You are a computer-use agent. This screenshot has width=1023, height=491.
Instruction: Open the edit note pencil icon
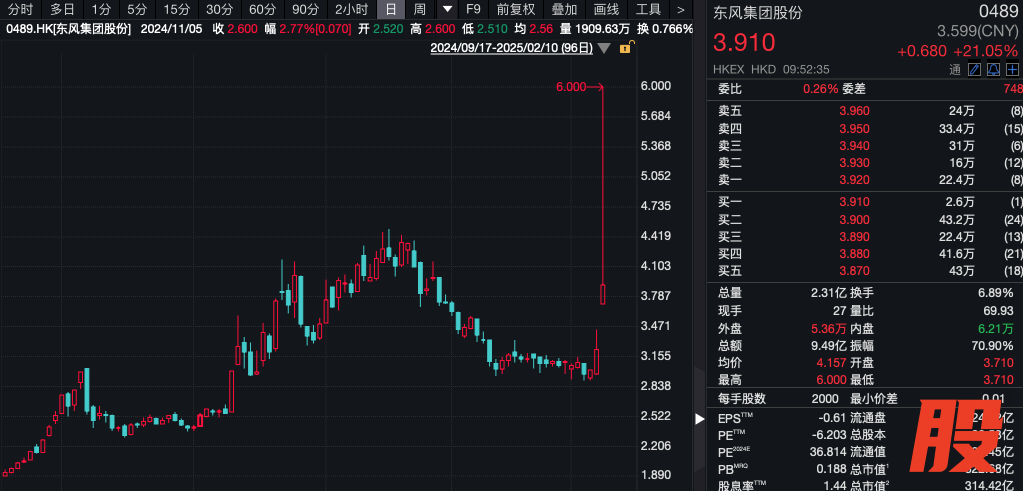974,69
